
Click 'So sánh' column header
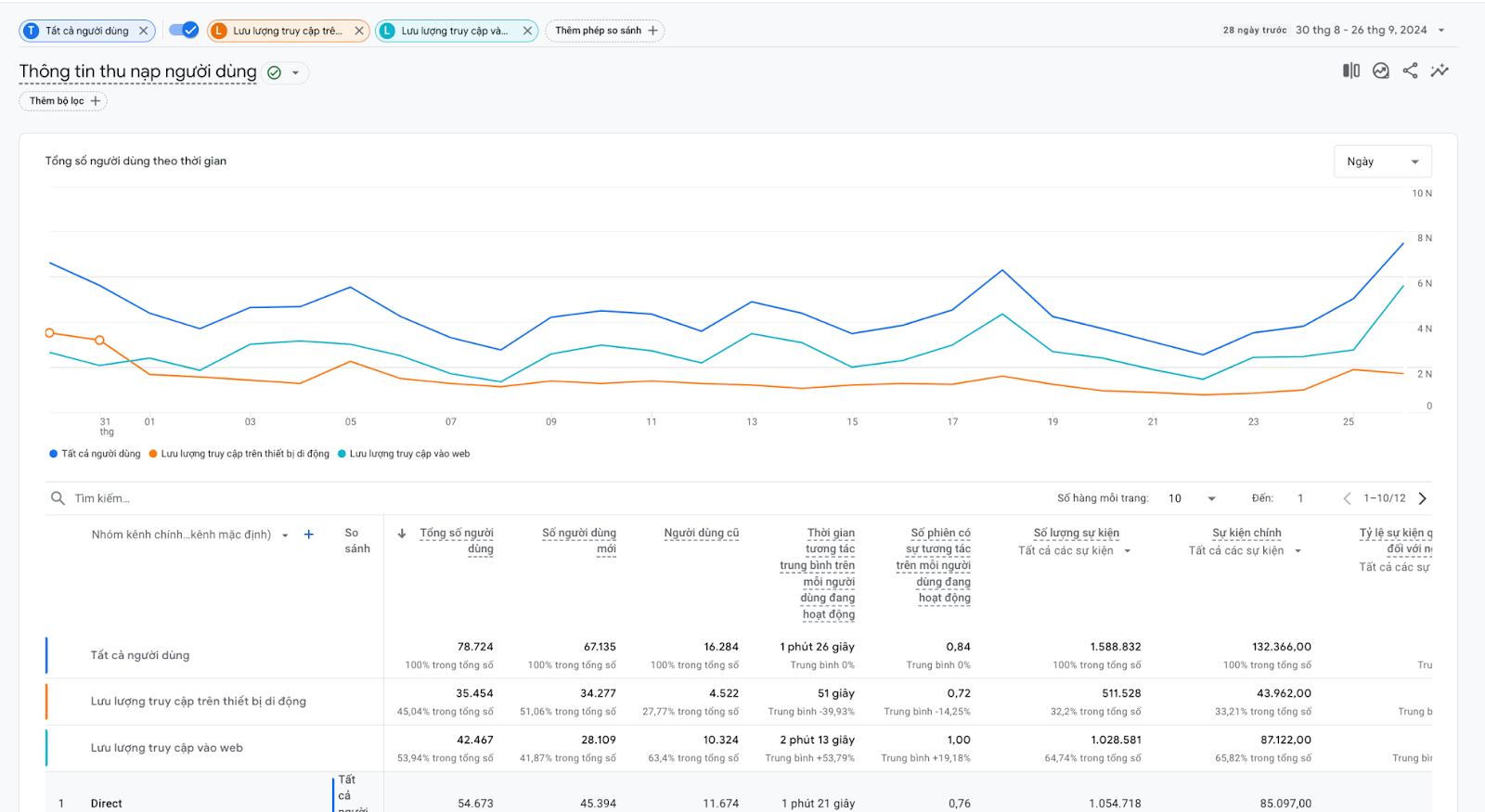point(357,541)
